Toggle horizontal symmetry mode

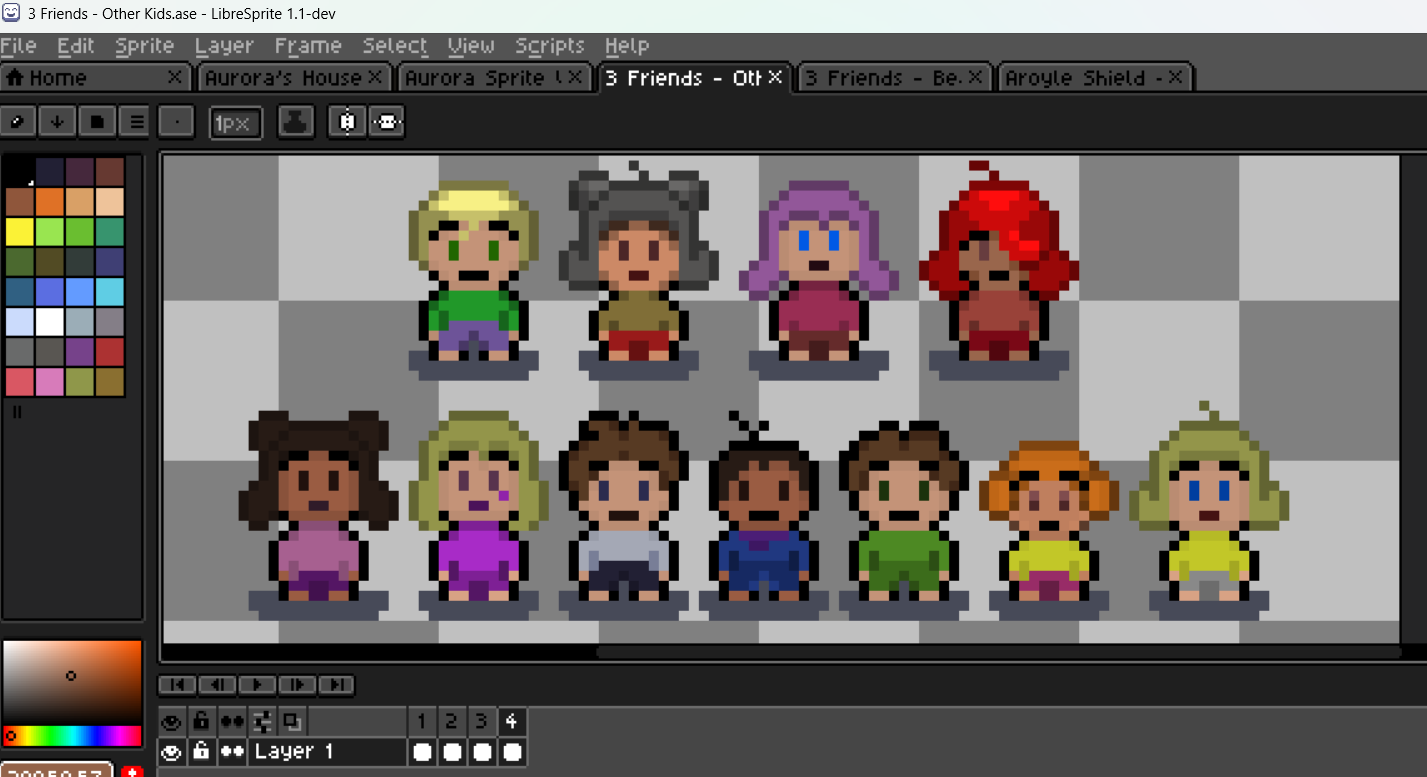tap(387, 122)
